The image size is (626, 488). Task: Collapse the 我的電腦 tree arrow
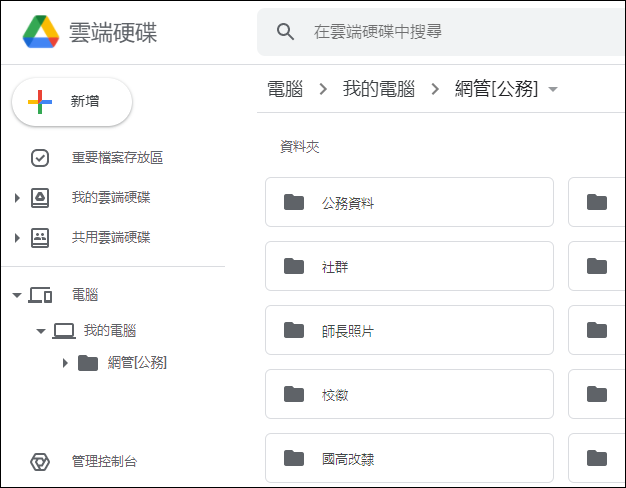point(40,331)
